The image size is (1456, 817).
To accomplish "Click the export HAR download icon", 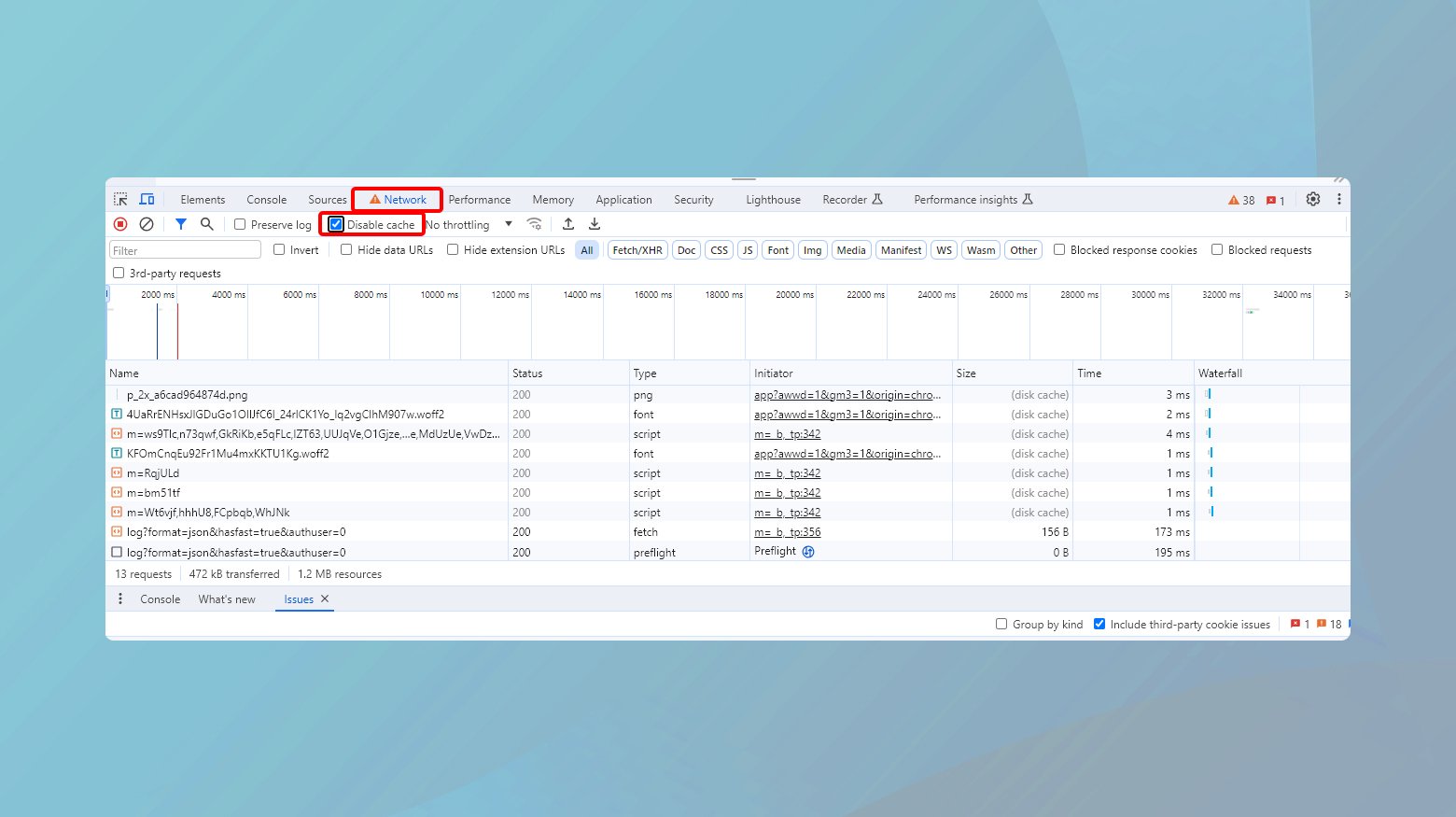I will [595, 224].
